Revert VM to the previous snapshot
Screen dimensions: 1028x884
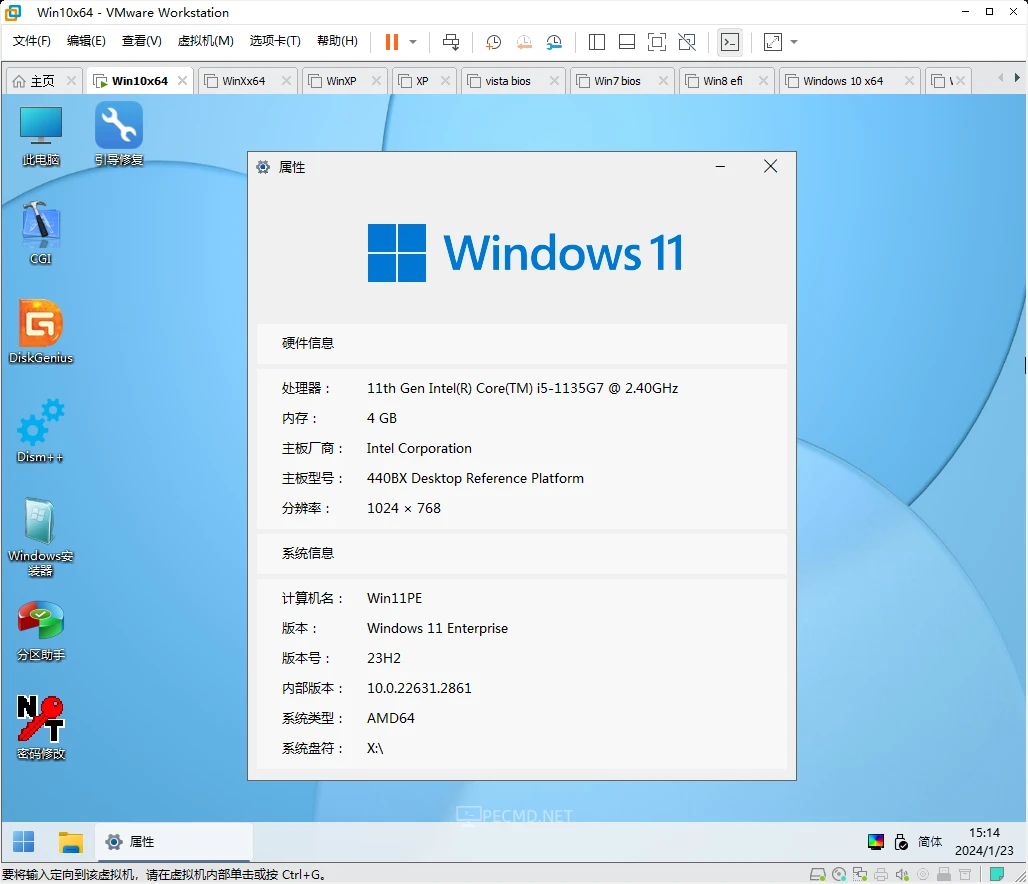click(x=524, y=42)
